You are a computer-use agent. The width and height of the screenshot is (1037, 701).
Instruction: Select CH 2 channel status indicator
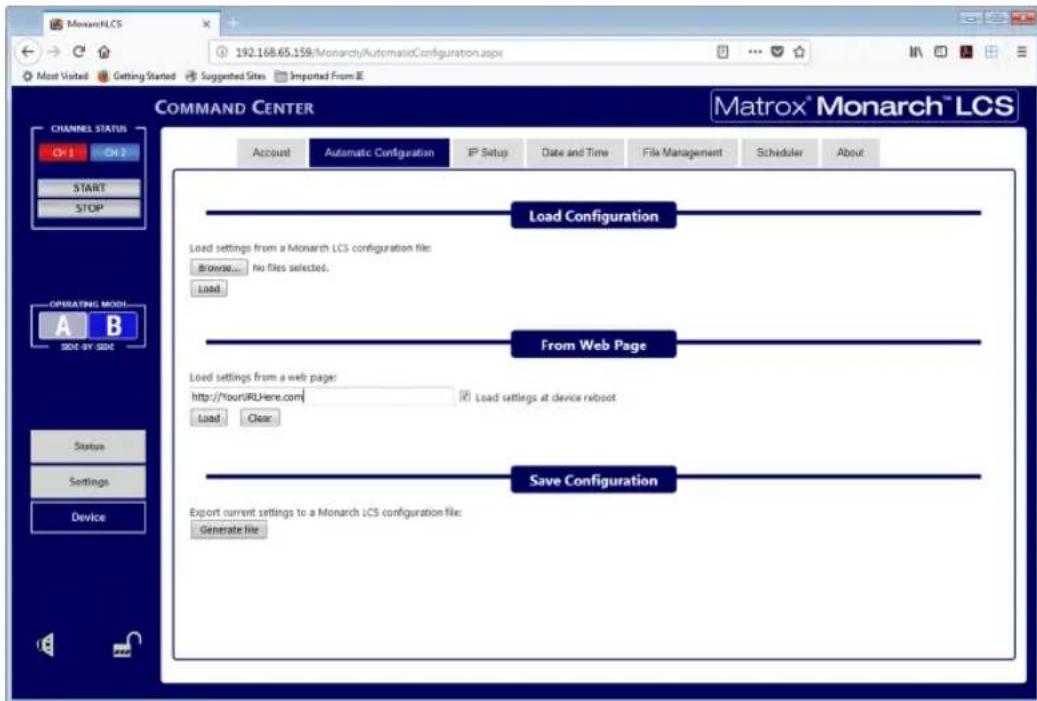[114, 153]
